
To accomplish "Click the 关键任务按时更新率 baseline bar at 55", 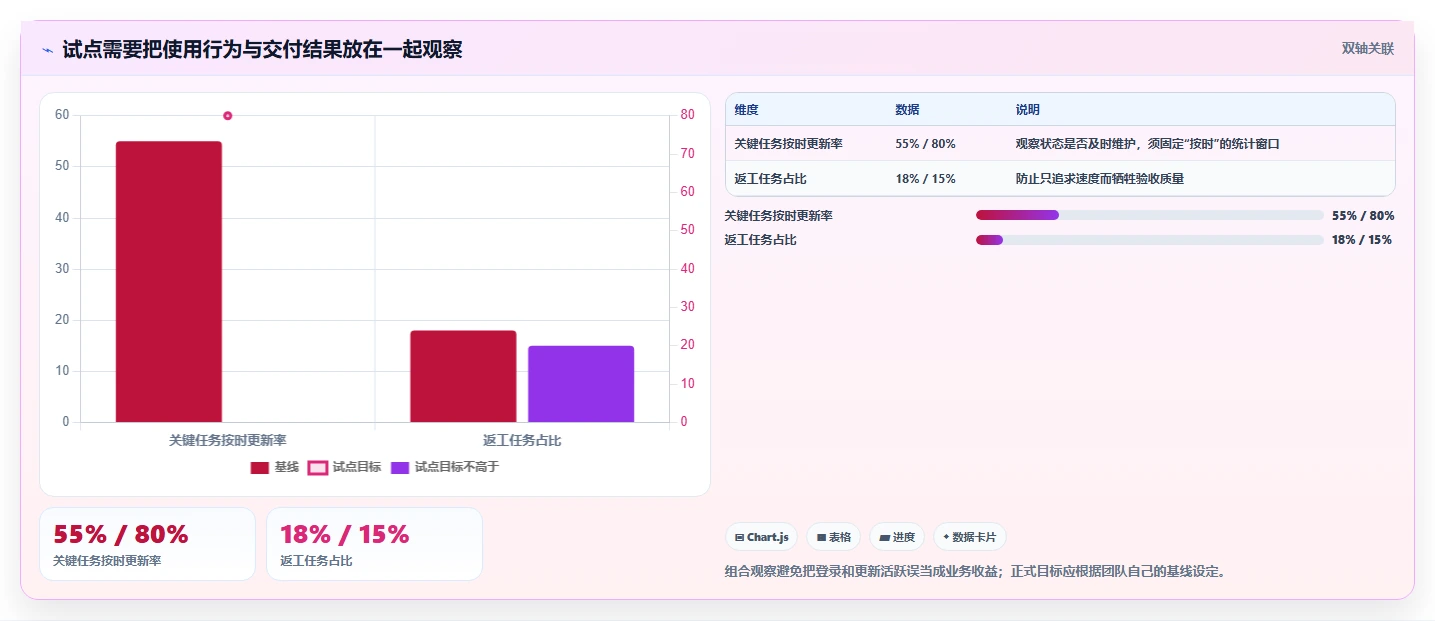I will point(169,282).
